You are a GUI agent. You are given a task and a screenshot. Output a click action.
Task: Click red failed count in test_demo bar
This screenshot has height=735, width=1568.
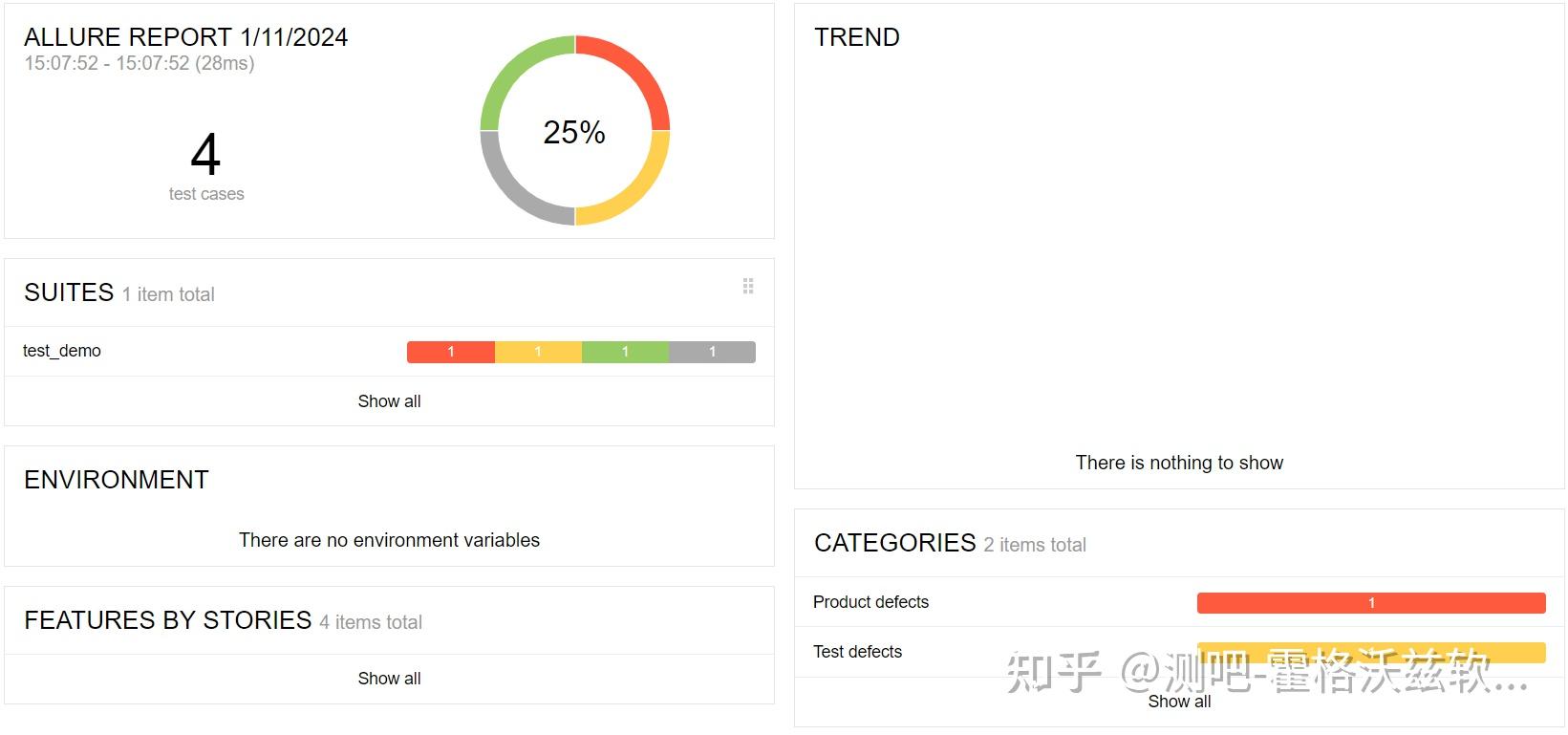451,352
